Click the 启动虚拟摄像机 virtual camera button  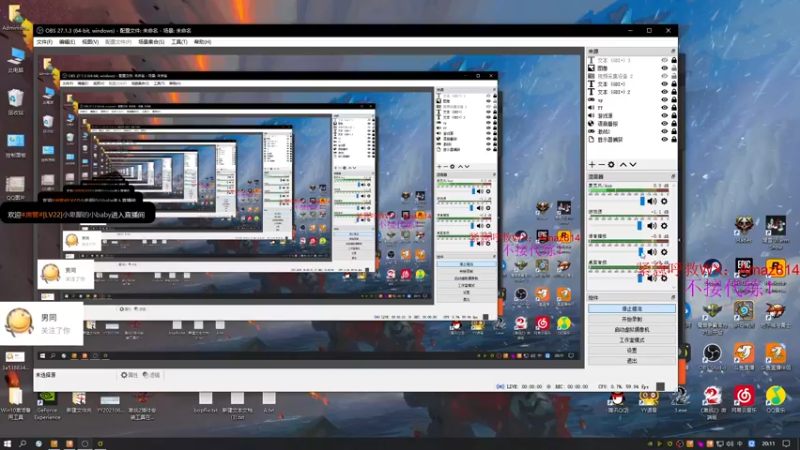632,330
